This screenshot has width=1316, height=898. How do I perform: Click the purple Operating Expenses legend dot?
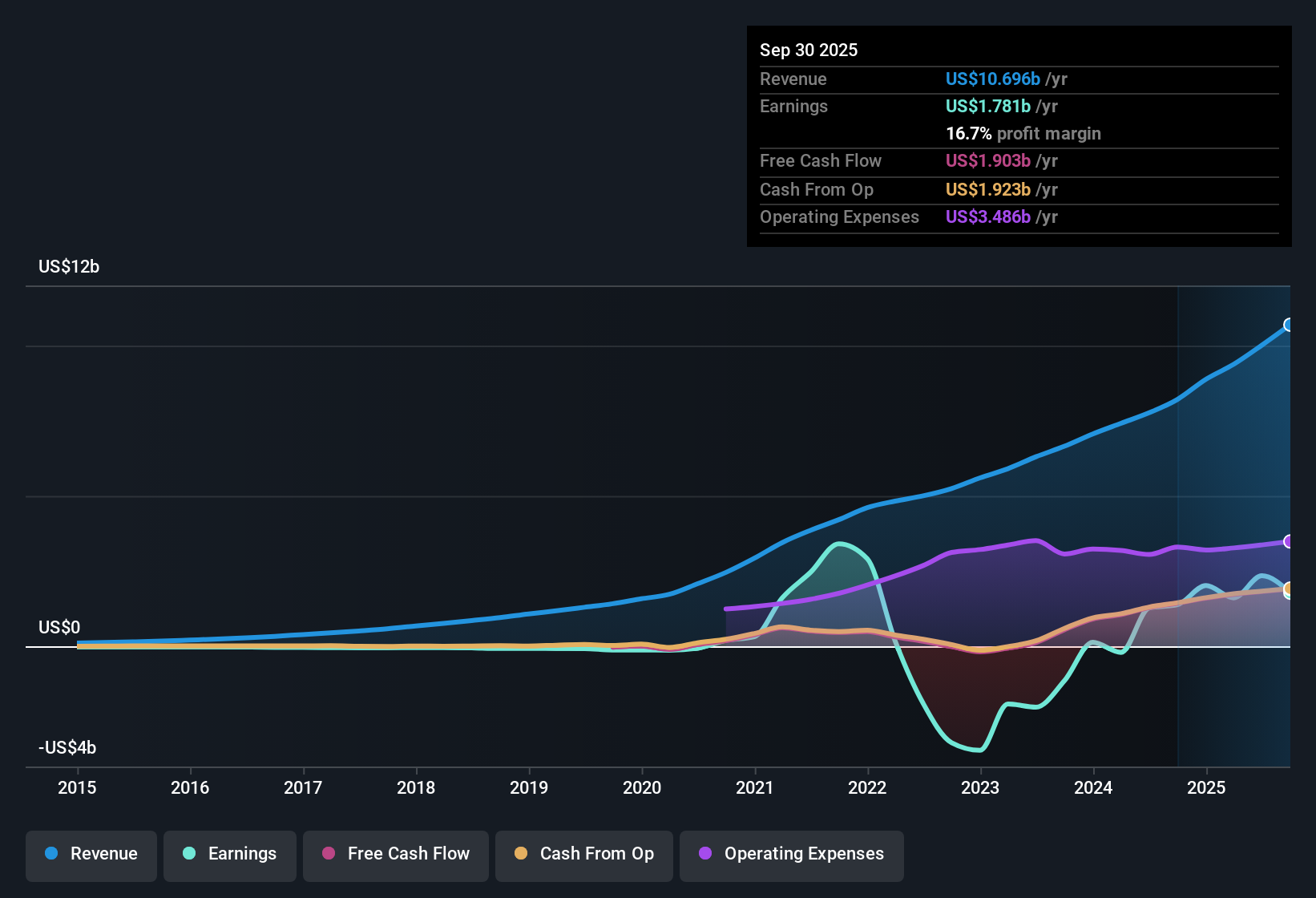click(704, 854)
